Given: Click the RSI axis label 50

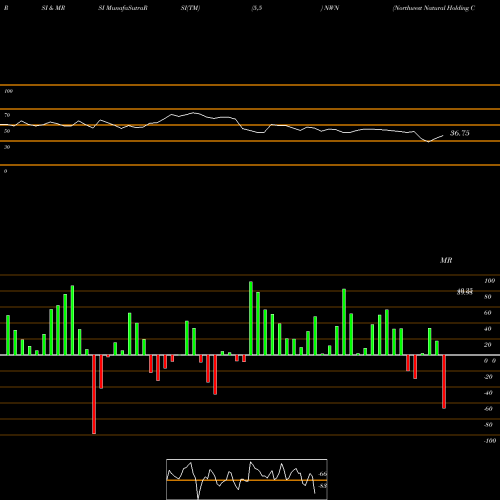Looking at the screenshot, I should pos(7,131).
